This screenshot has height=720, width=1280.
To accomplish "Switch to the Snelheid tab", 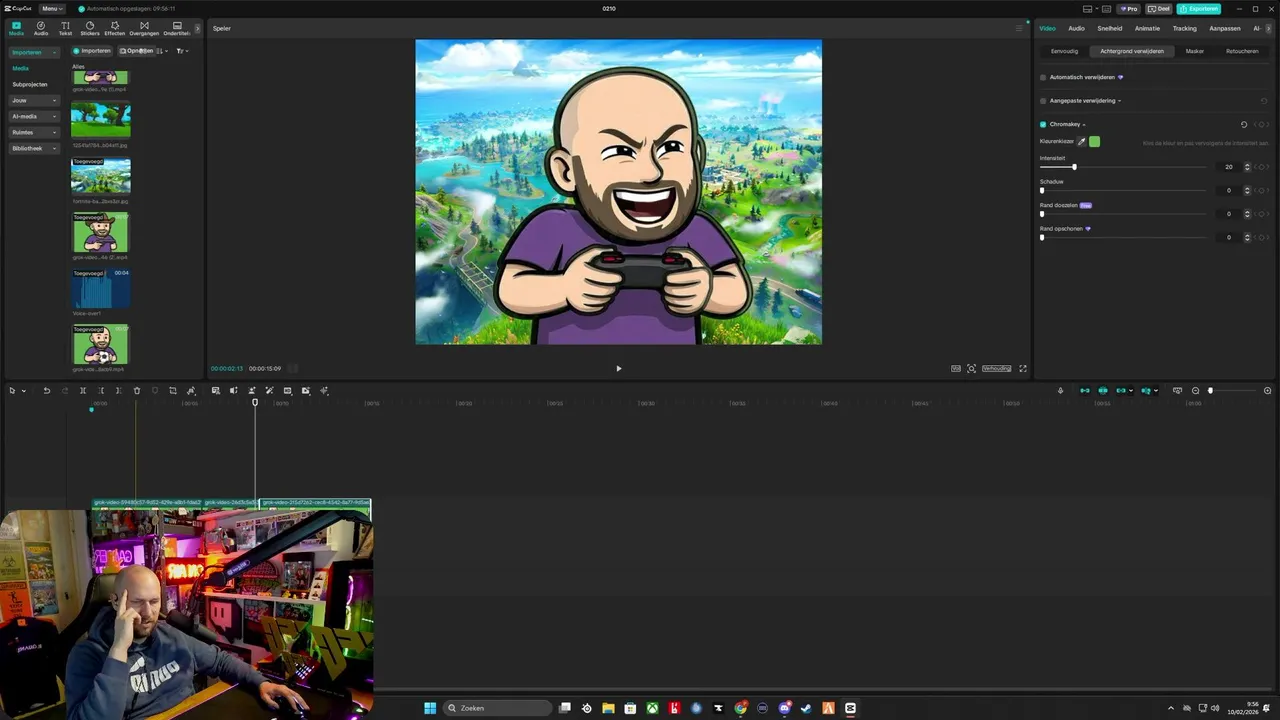I will point(1109,28).
